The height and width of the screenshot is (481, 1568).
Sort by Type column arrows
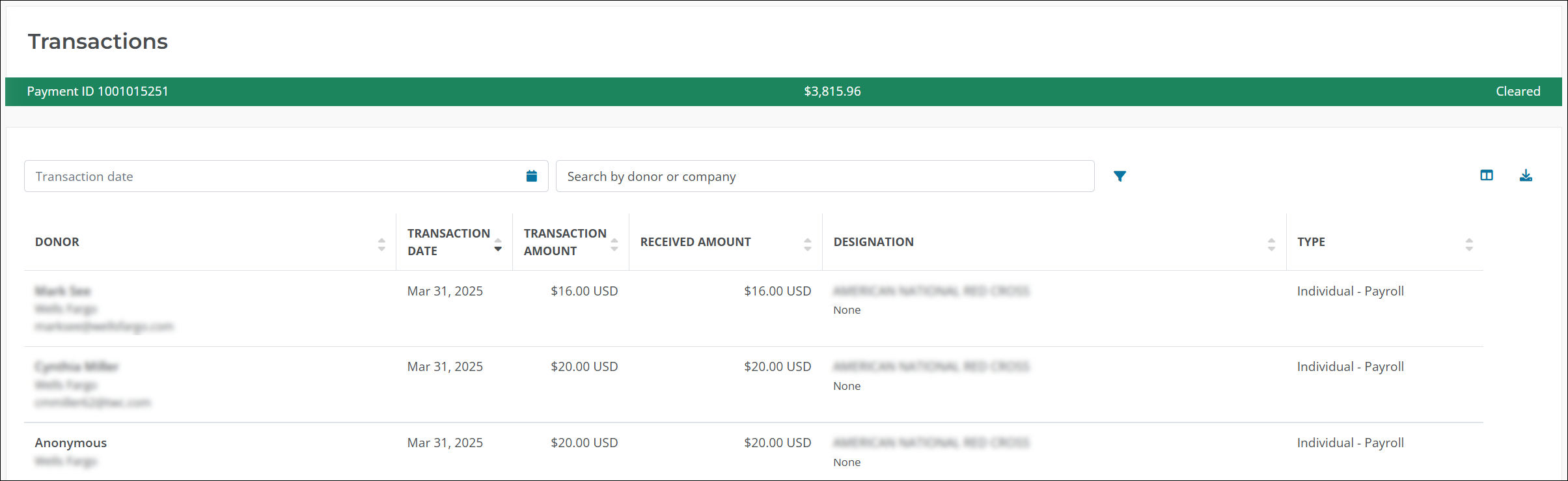[x=1469, y=245]
